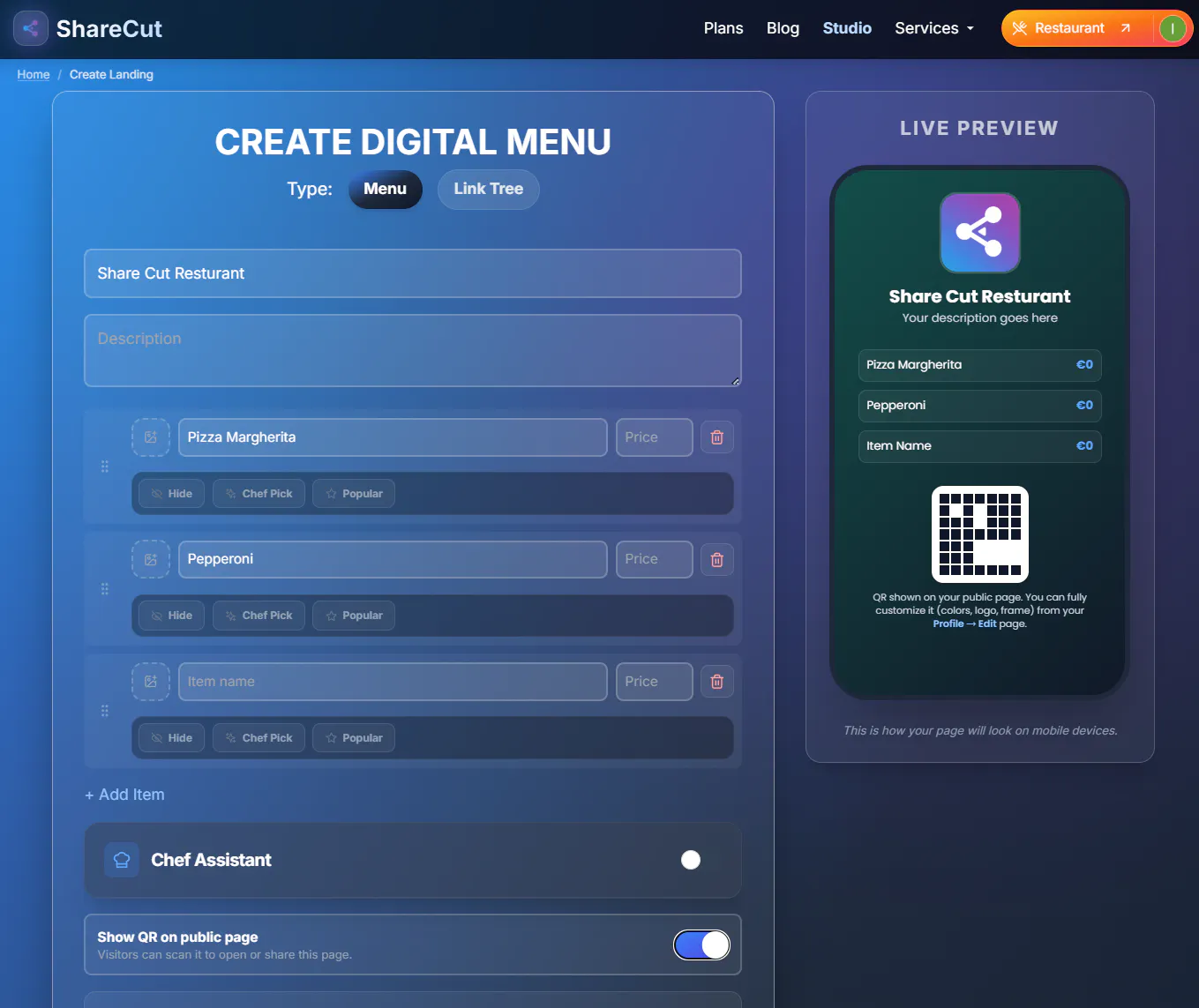
Task: Toggle Hide for Pepperoni
Action: tap(171, 616)
